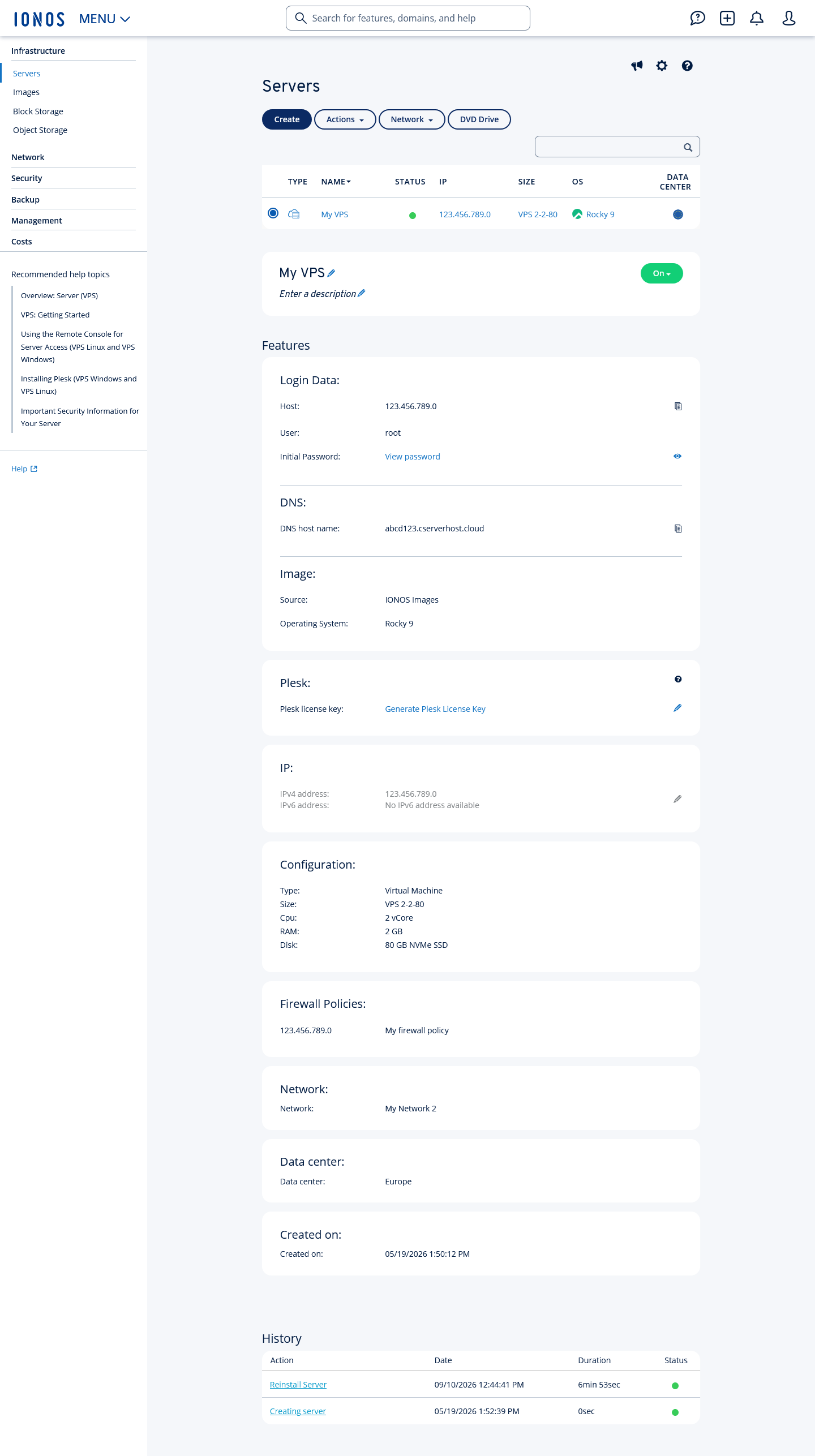
Task: Sort the table by NAME column
Action: tap(336, 182)
